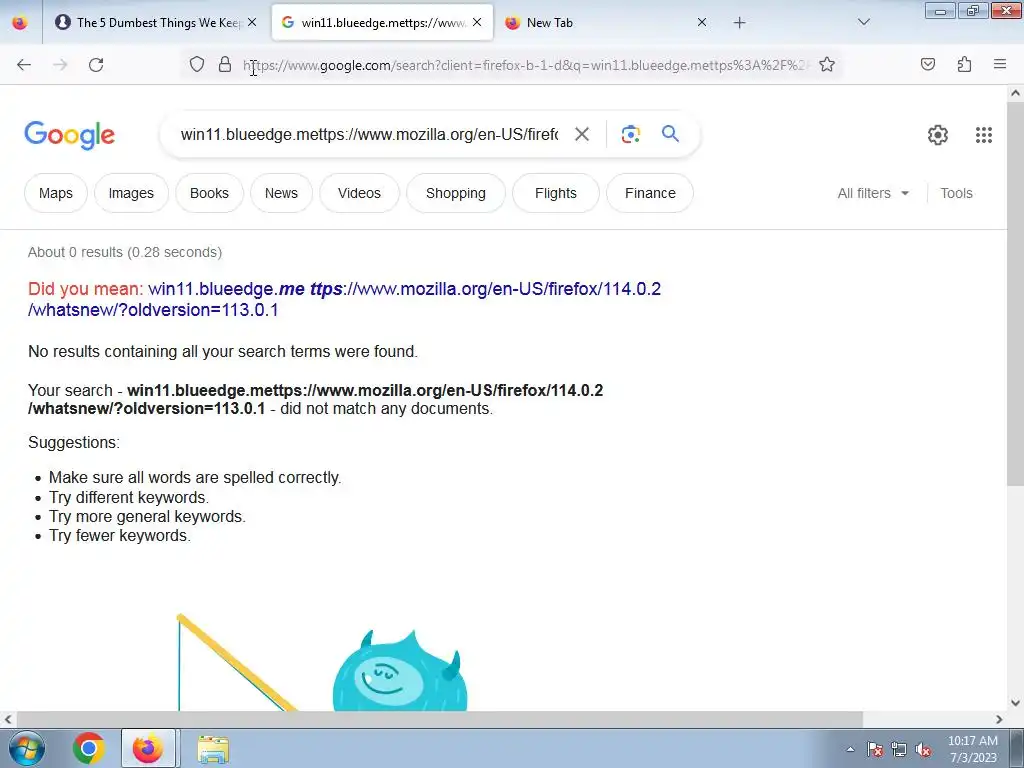Click the magnifier search button
This screenshot has width=1024, height=768.
[670, 134]
